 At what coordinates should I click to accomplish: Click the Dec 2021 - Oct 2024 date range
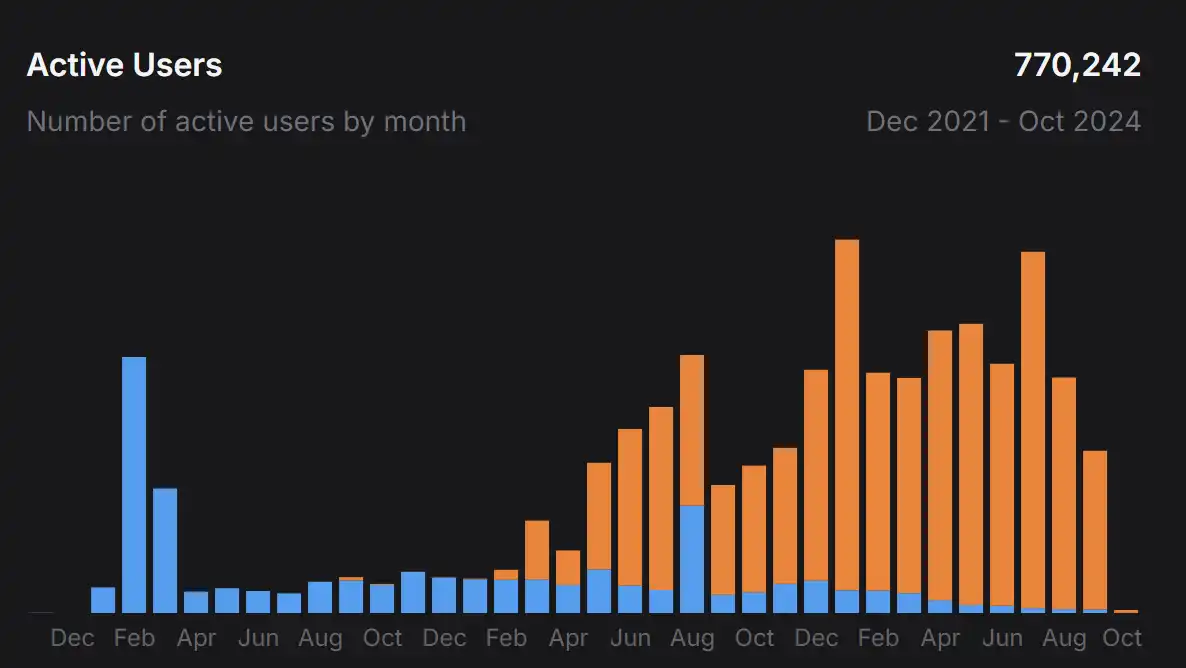coord(1003,122)
